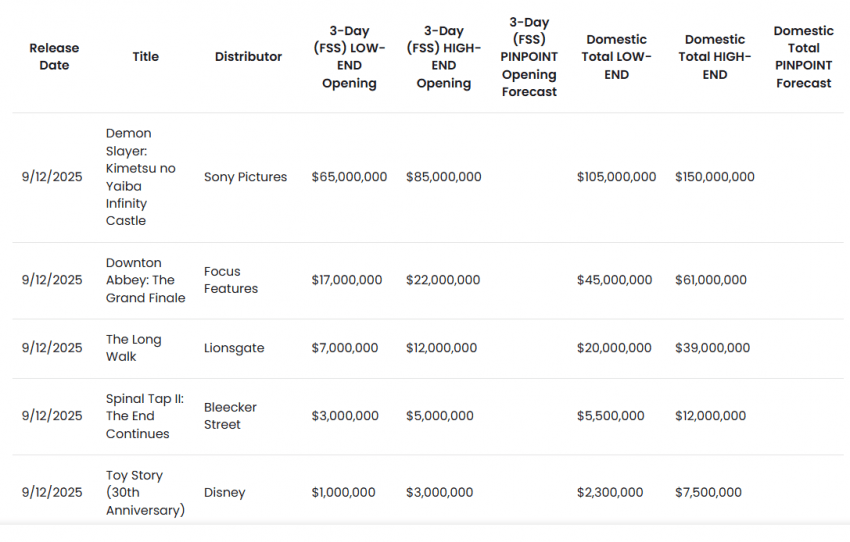The width and height of the screenshot is (850, 542).
Task: Click the Lionsgate distributor cell
Action: (x=234, y=348)
